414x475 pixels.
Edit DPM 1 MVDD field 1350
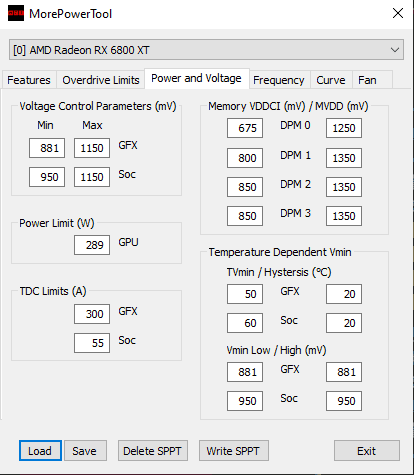pos(344,158)
